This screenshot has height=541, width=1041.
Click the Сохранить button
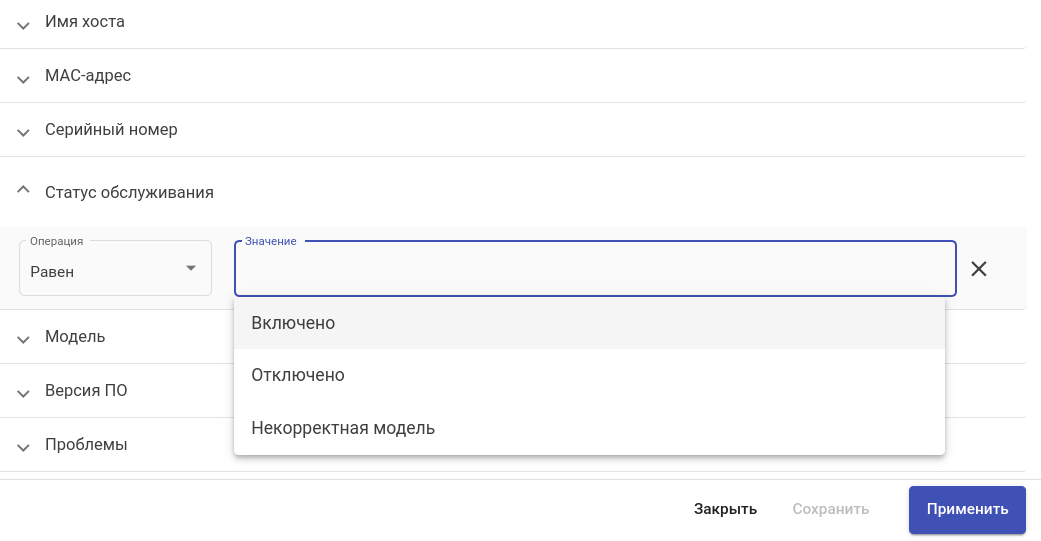tap(830, 509)
